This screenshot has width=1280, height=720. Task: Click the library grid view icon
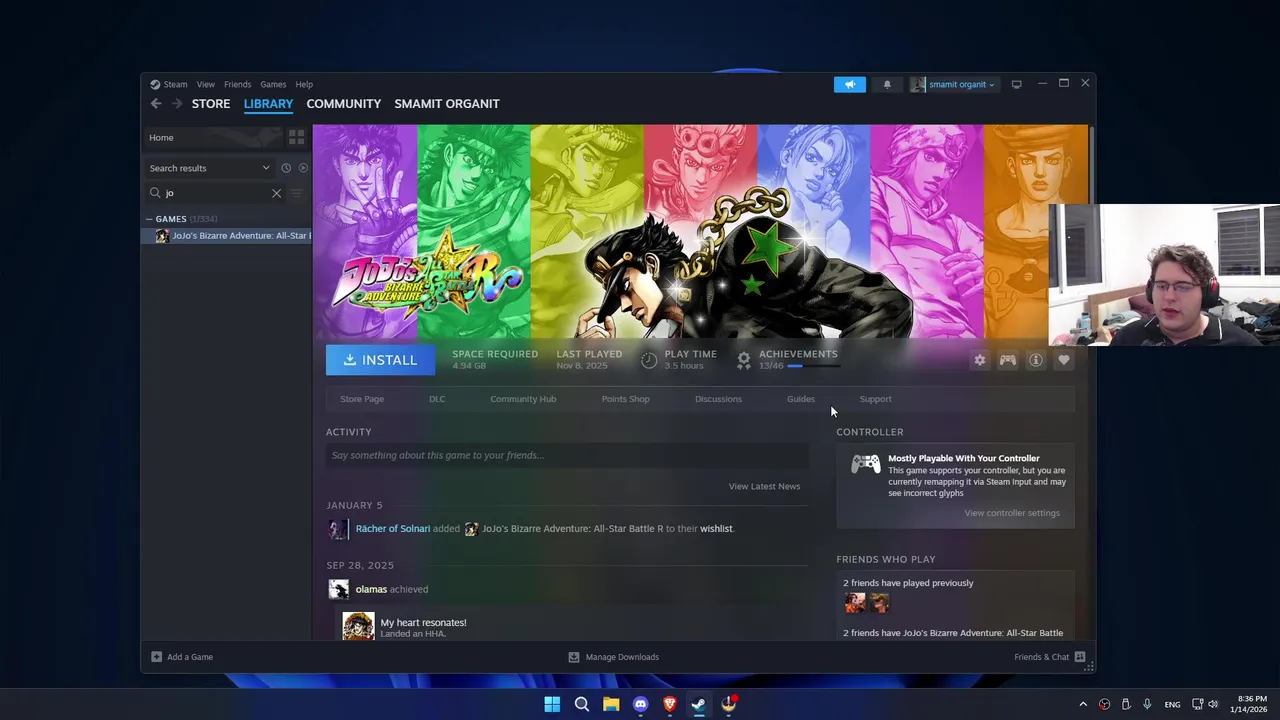296,137
